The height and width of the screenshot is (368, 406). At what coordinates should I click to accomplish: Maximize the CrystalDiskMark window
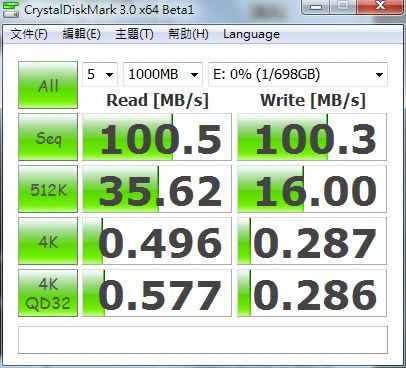click(x=343, y=6)
